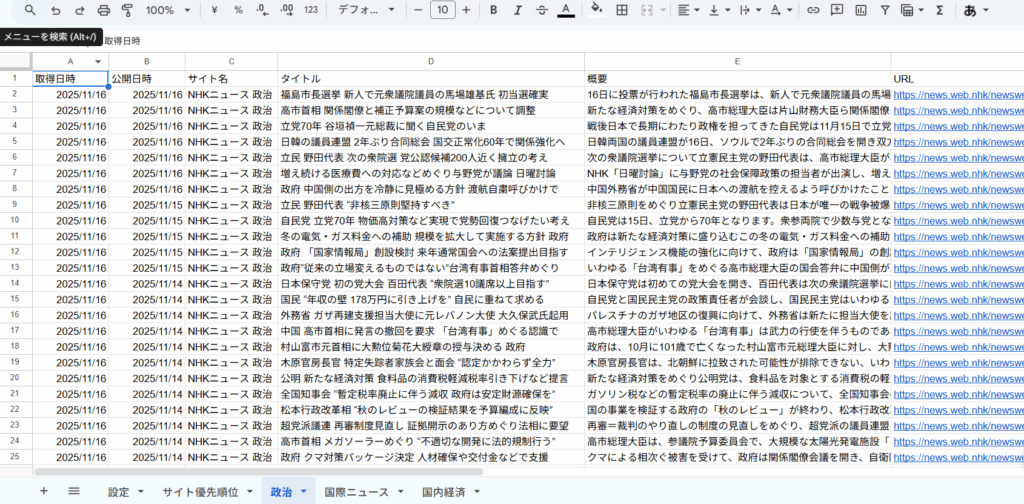
Task: Open the fill color picker
Action: [597, 10]
